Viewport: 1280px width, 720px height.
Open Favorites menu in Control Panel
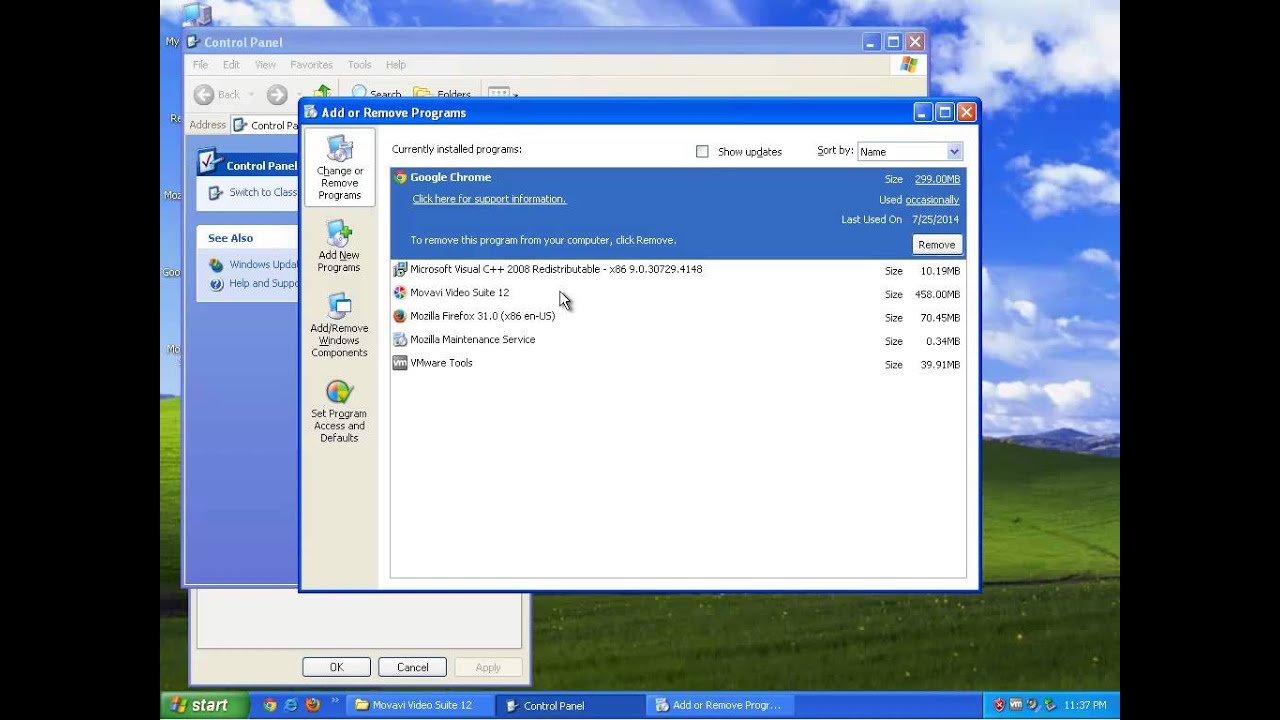[x=311, y=65]
